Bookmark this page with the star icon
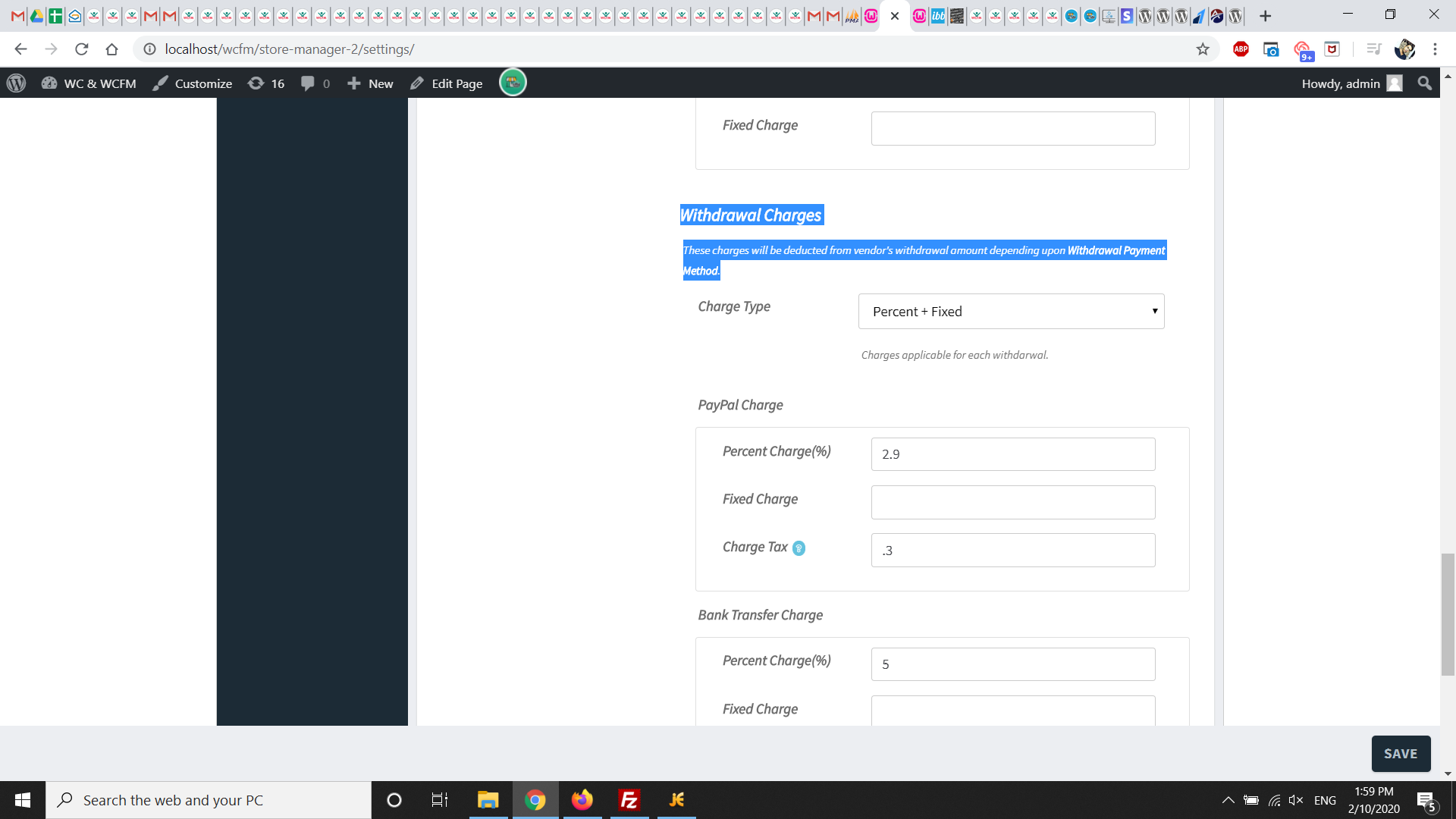This screenshot has height=819, width=1456. coord(1203,49)
